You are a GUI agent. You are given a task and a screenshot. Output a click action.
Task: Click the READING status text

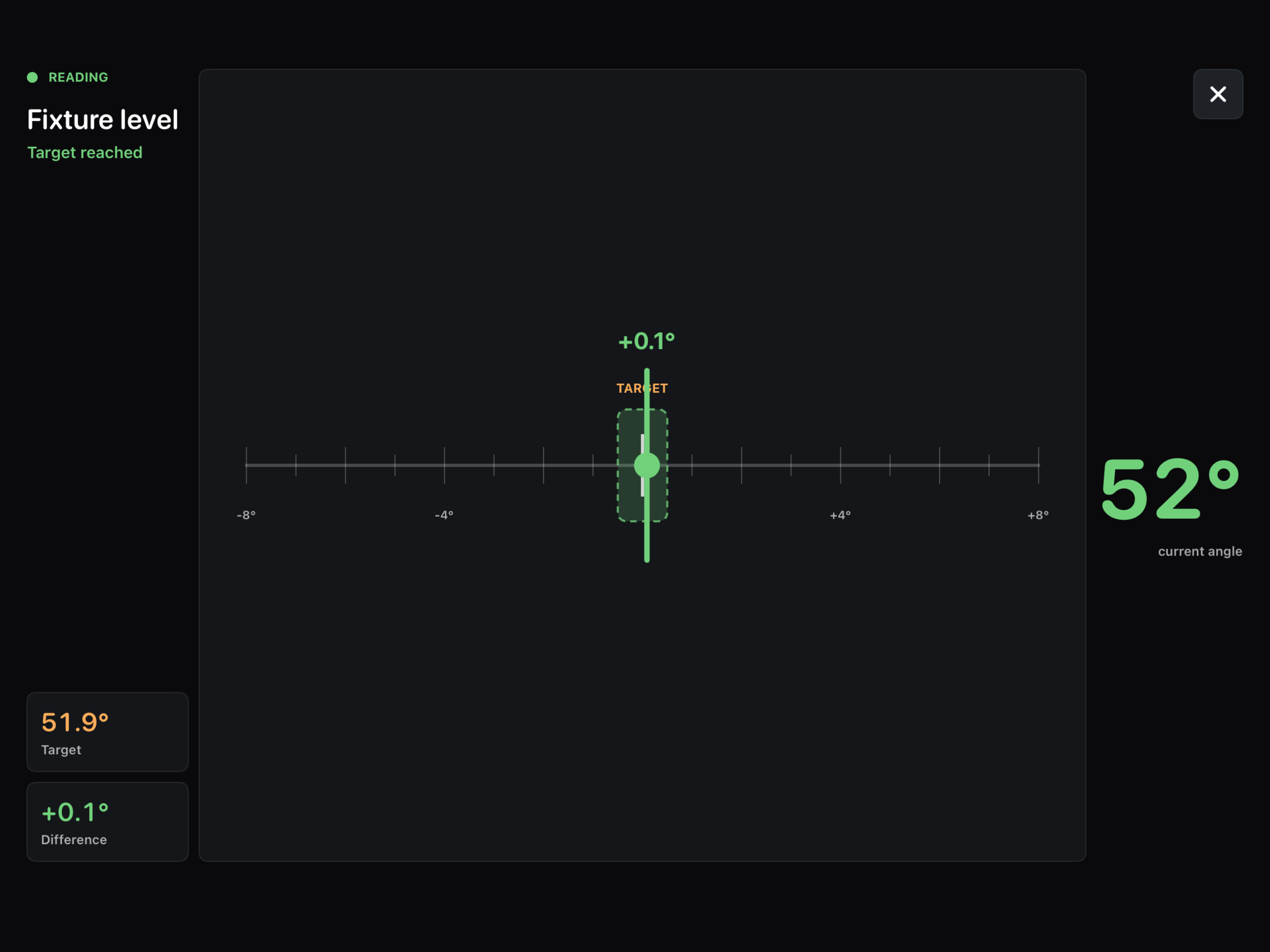pyautogui.click(x=78, y=77)
